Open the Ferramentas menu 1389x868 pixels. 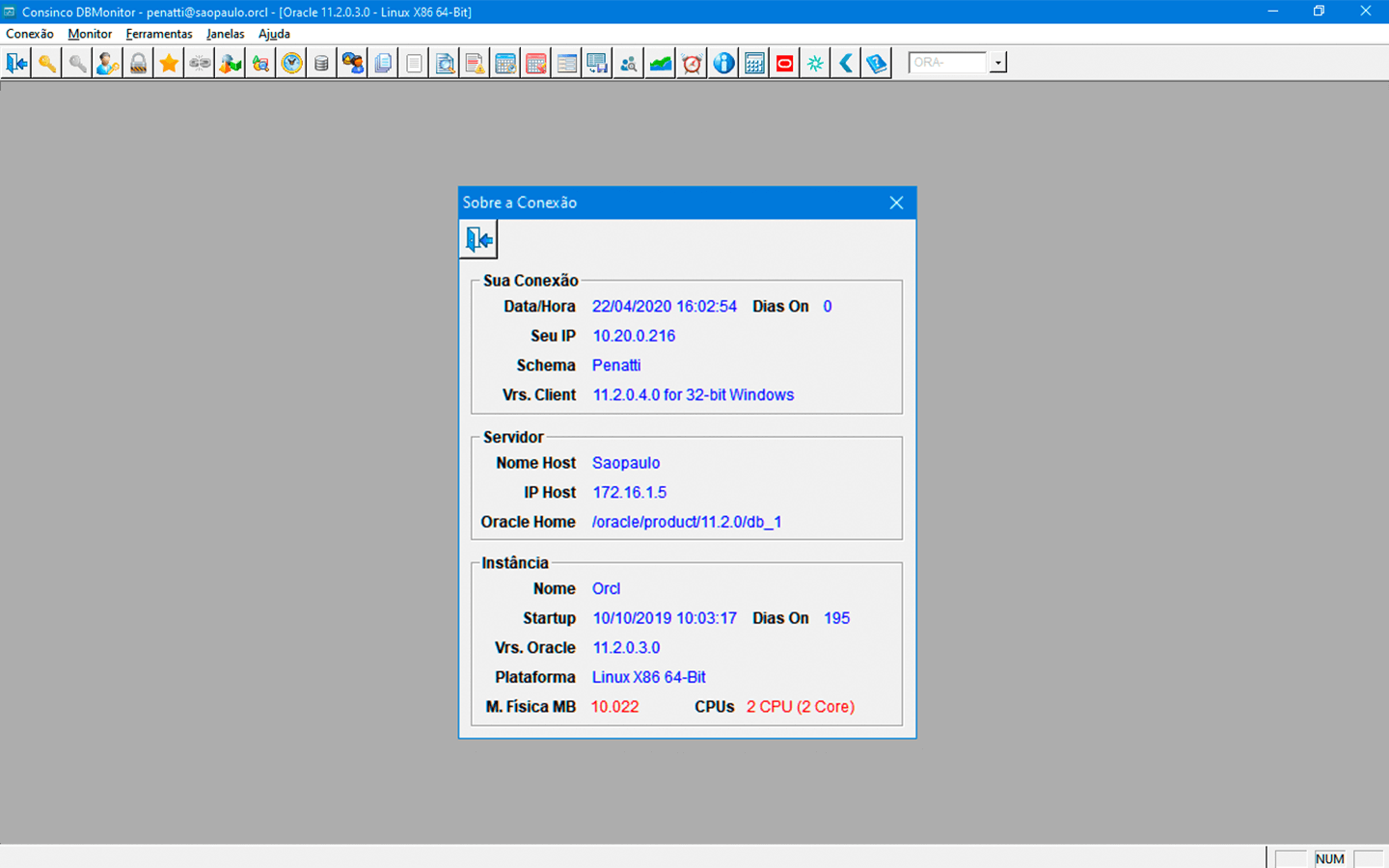click(159, 34)
